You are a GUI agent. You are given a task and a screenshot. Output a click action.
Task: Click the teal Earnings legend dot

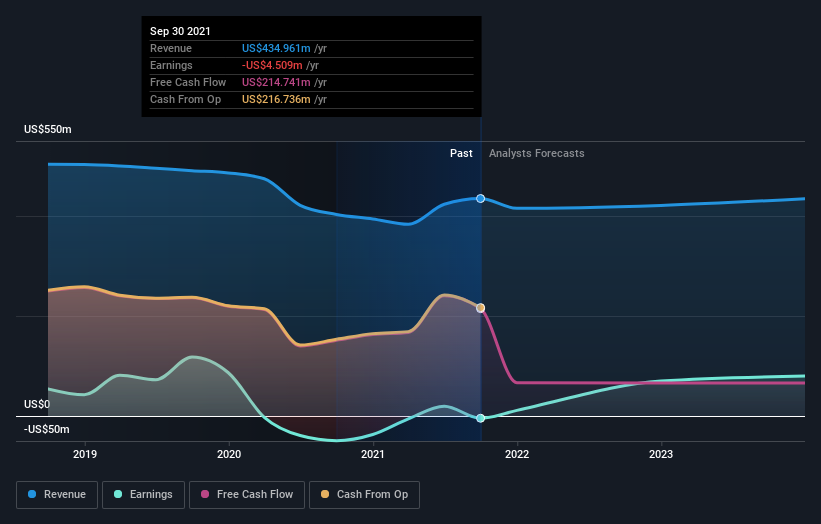119,494
